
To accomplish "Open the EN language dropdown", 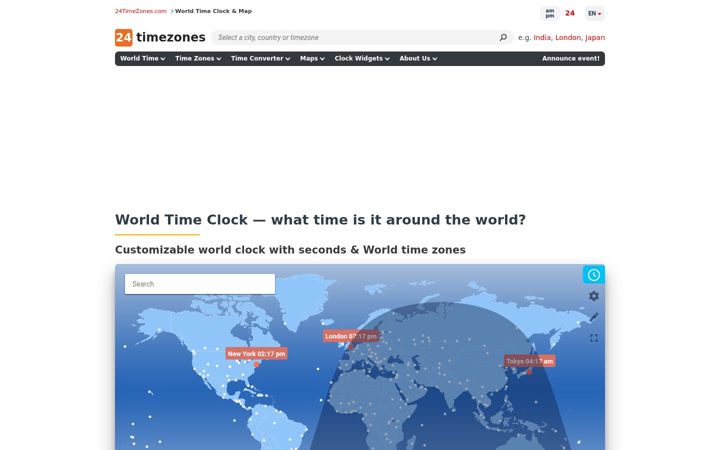I will (x=595, y=13).
